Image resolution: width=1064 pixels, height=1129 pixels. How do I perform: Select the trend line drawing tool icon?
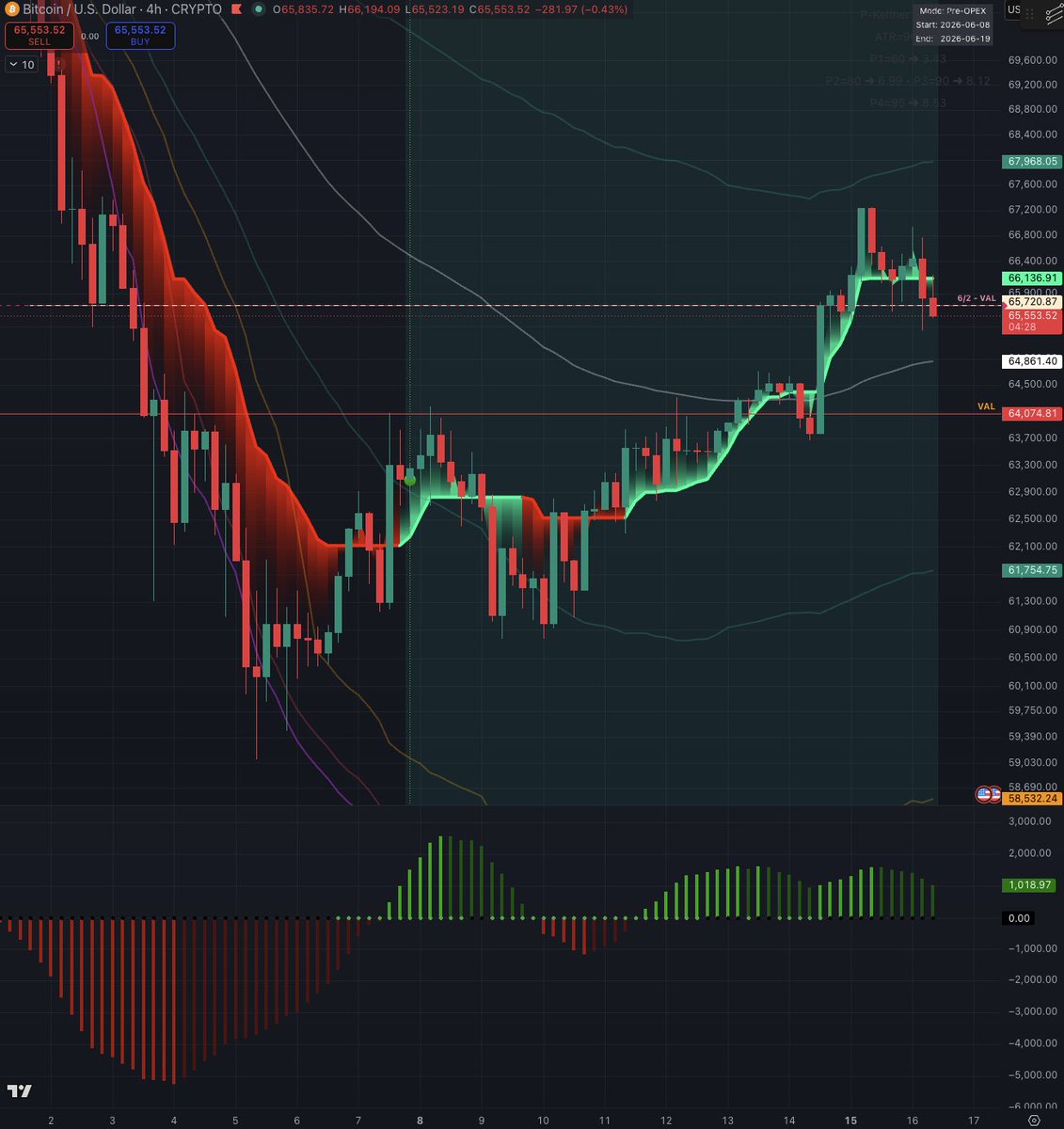(1054, 13)
